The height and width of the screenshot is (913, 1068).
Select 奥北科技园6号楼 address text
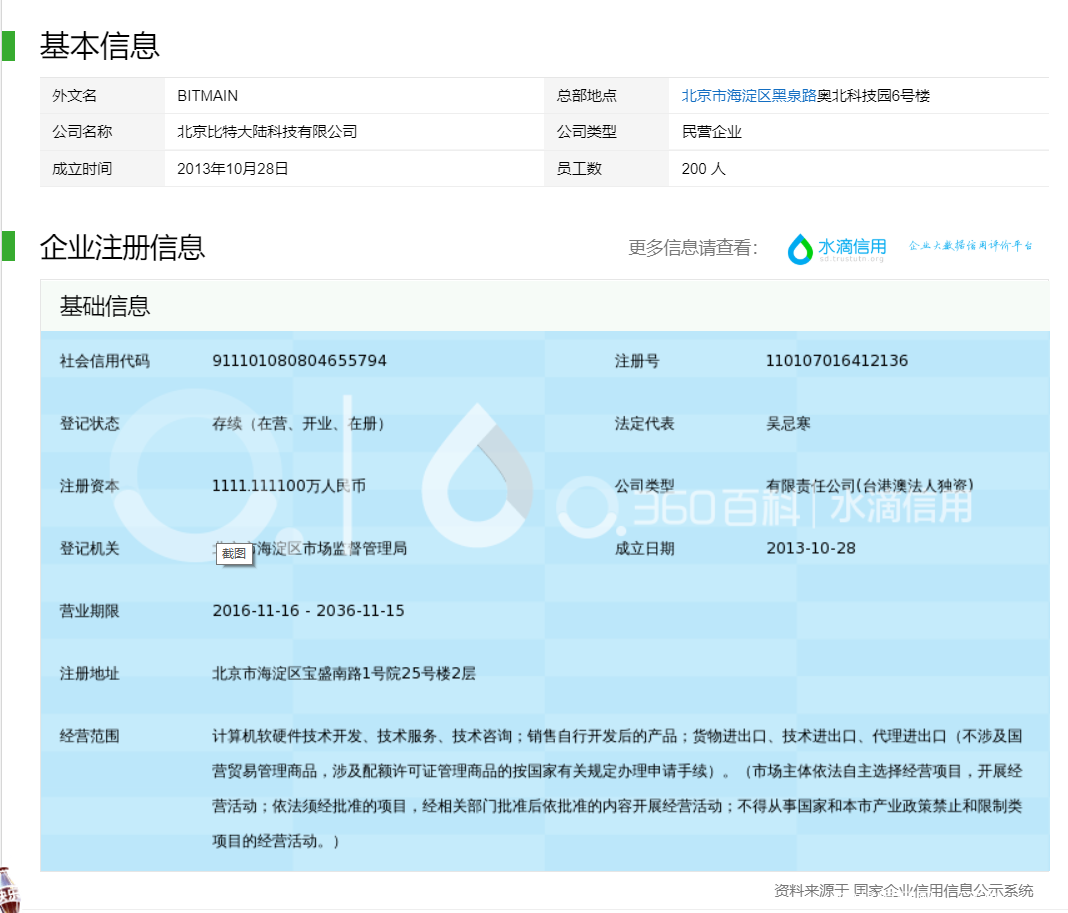(x=873, y=96)
